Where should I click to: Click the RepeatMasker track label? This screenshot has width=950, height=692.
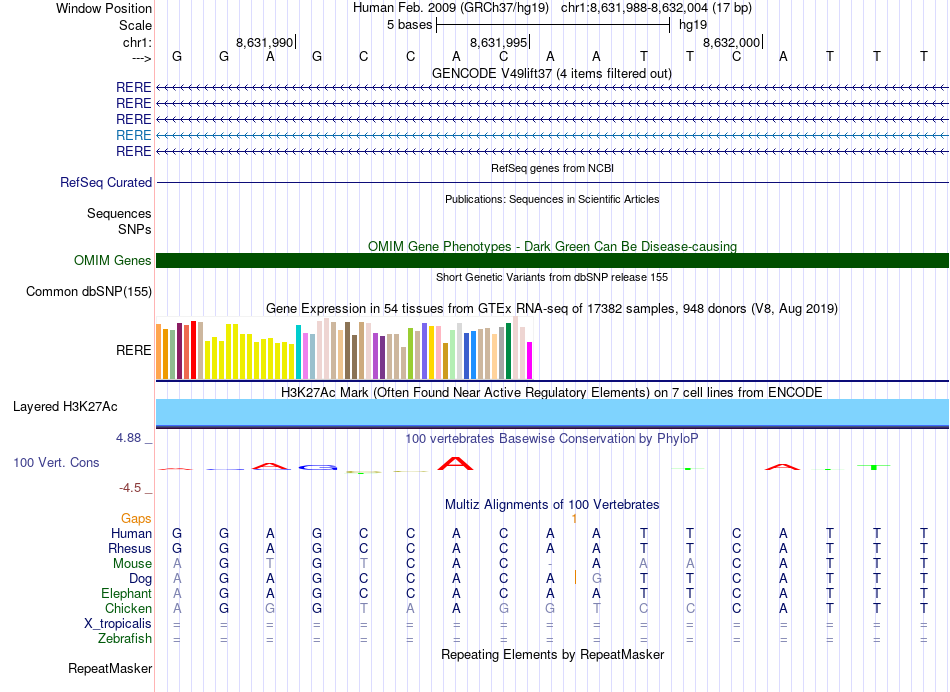110,669
